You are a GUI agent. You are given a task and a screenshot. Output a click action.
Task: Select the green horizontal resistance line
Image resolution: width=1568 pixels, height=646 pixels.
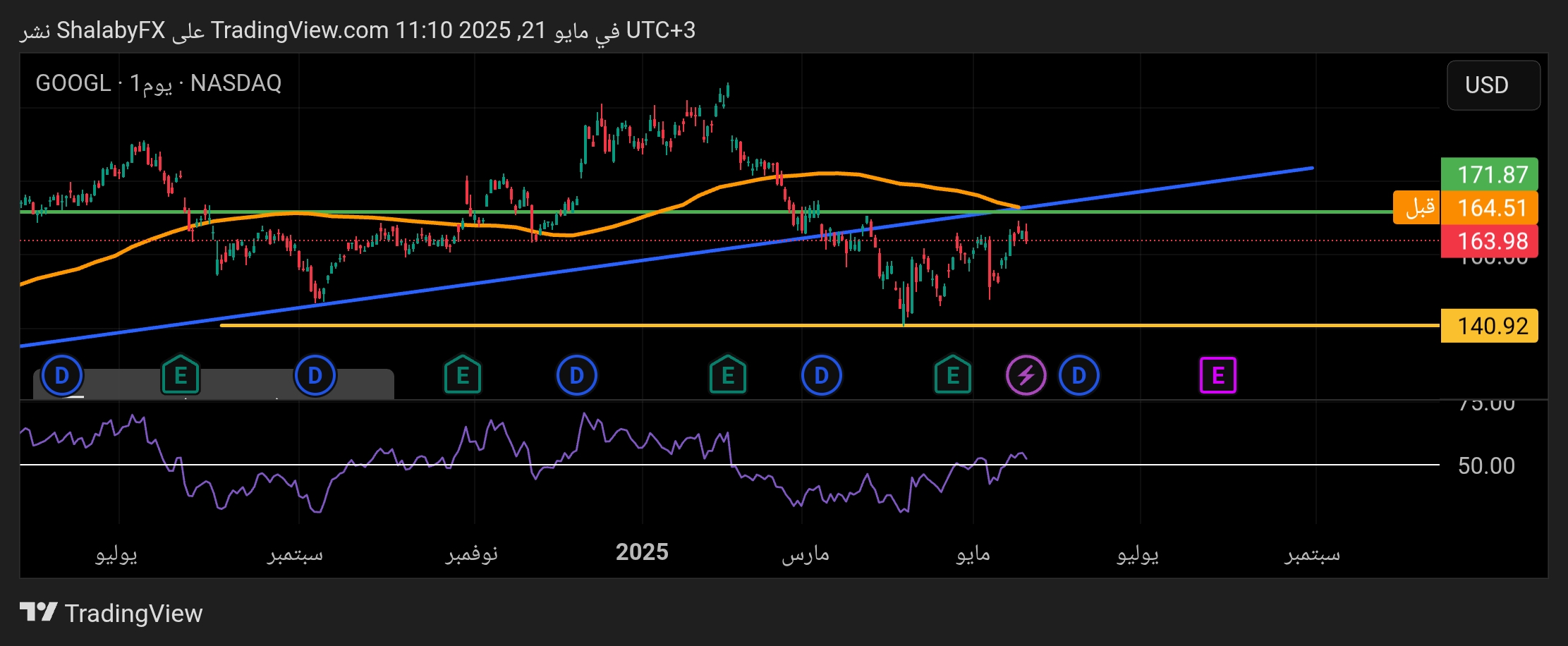point(705,212)
